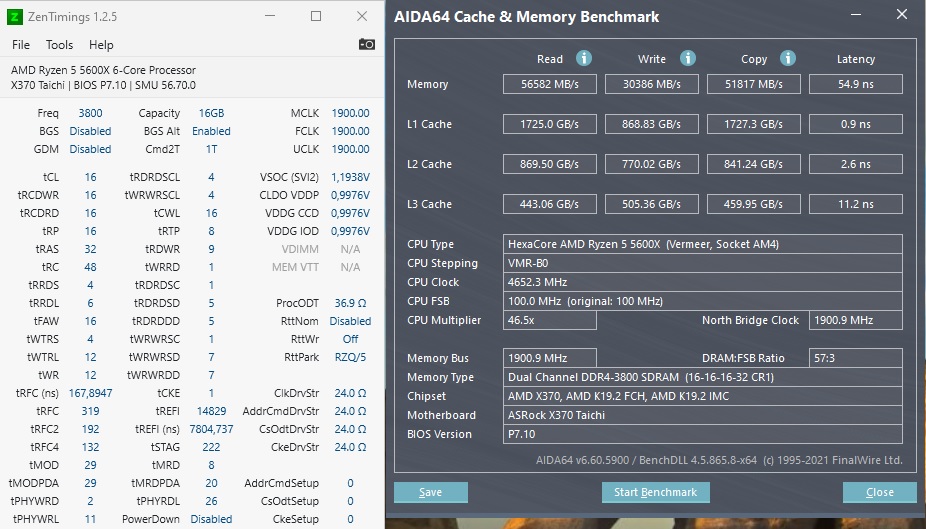Click the Chipset AMD X370 field
The image size is (926, 529).
coord(703,396)
